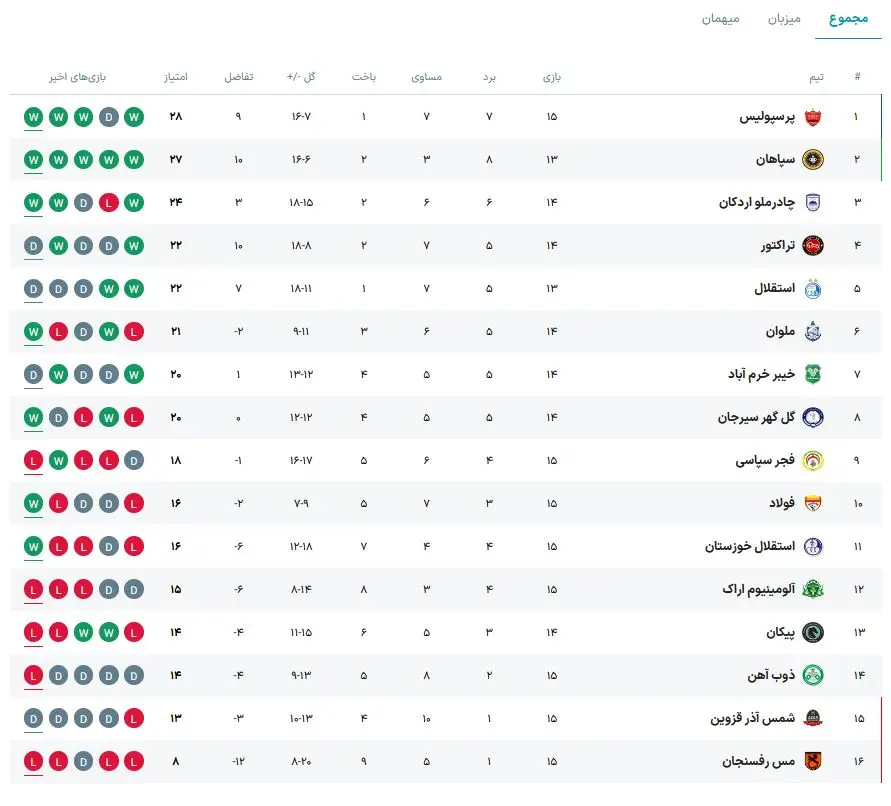The image size is (891, 806).
Task: Click the تفاضل column header
Action: tap(238, 77)
